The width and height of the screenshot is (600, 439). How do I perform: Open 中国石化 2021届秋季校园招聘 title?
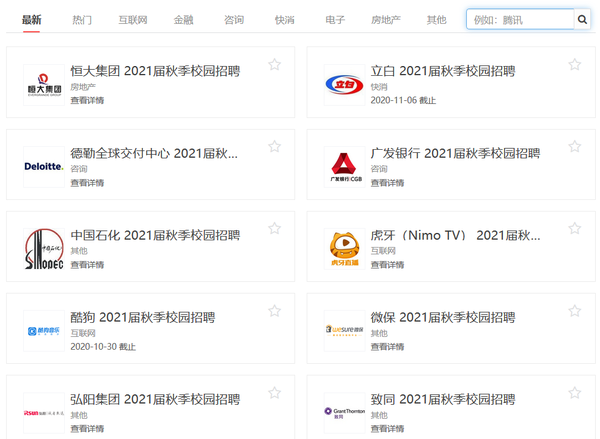[155, 235]
